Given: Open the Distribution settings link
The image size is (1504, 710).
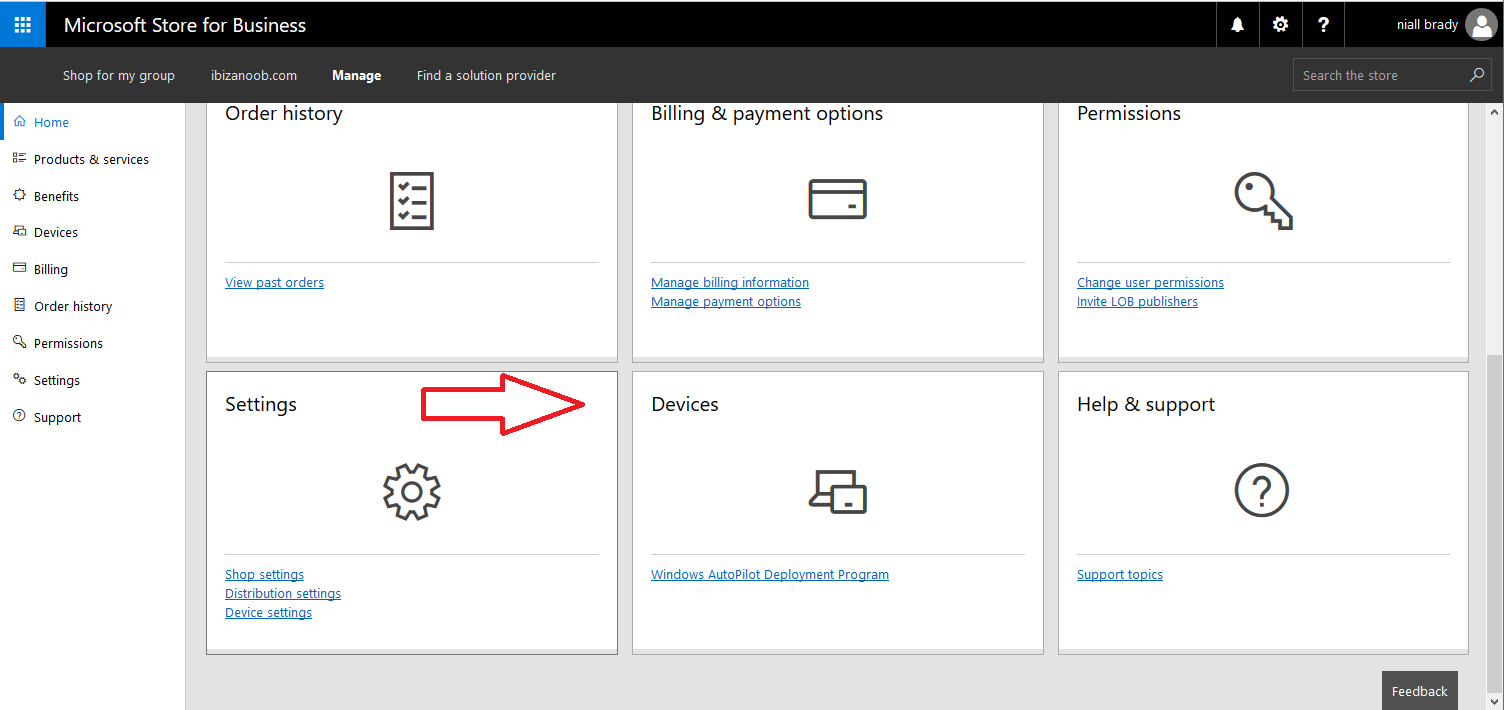Looking at the screenshot, I should coord(283,593).
